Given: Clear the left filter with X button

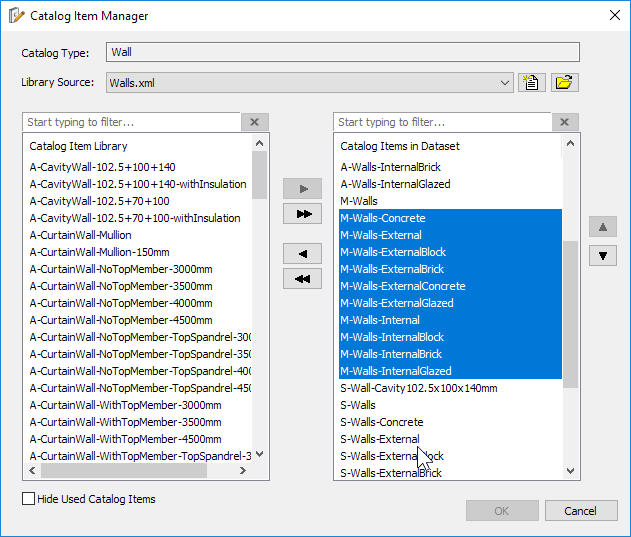Looking at the screenshot, I should click(254, 122).
